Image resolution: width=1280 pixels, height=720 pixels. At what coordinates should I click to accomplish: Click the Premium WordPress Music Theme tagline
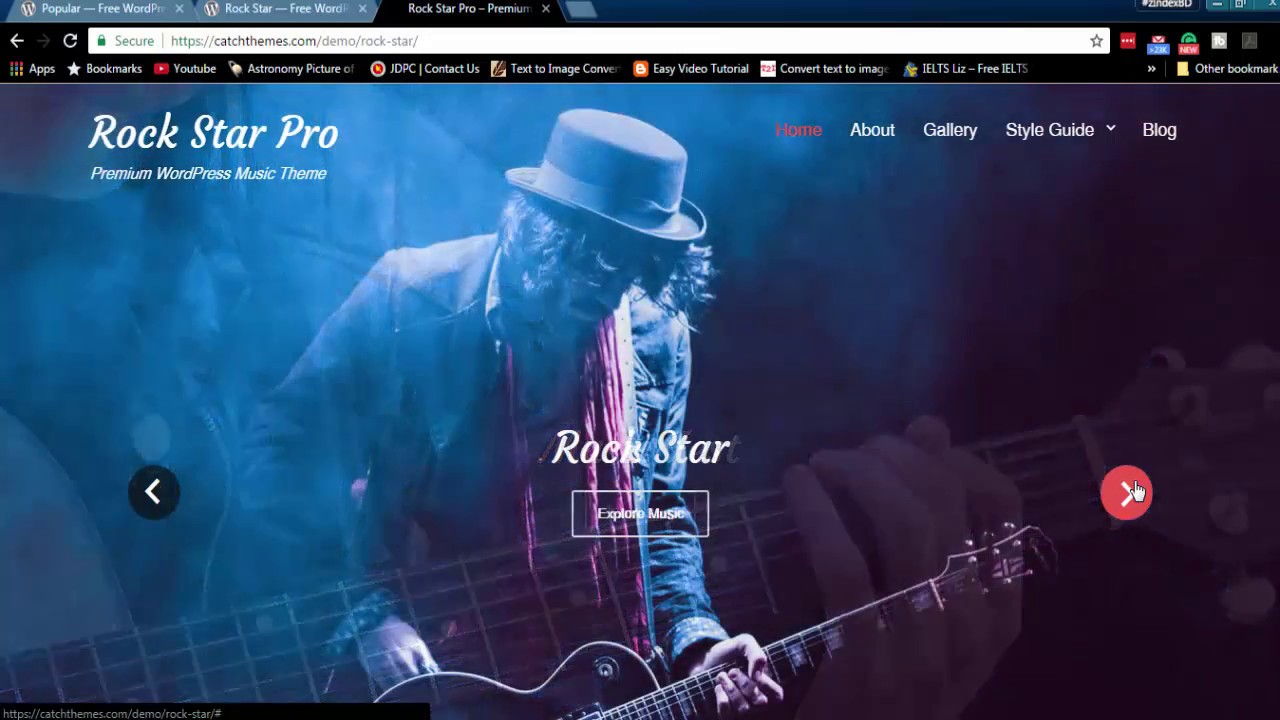208,173
